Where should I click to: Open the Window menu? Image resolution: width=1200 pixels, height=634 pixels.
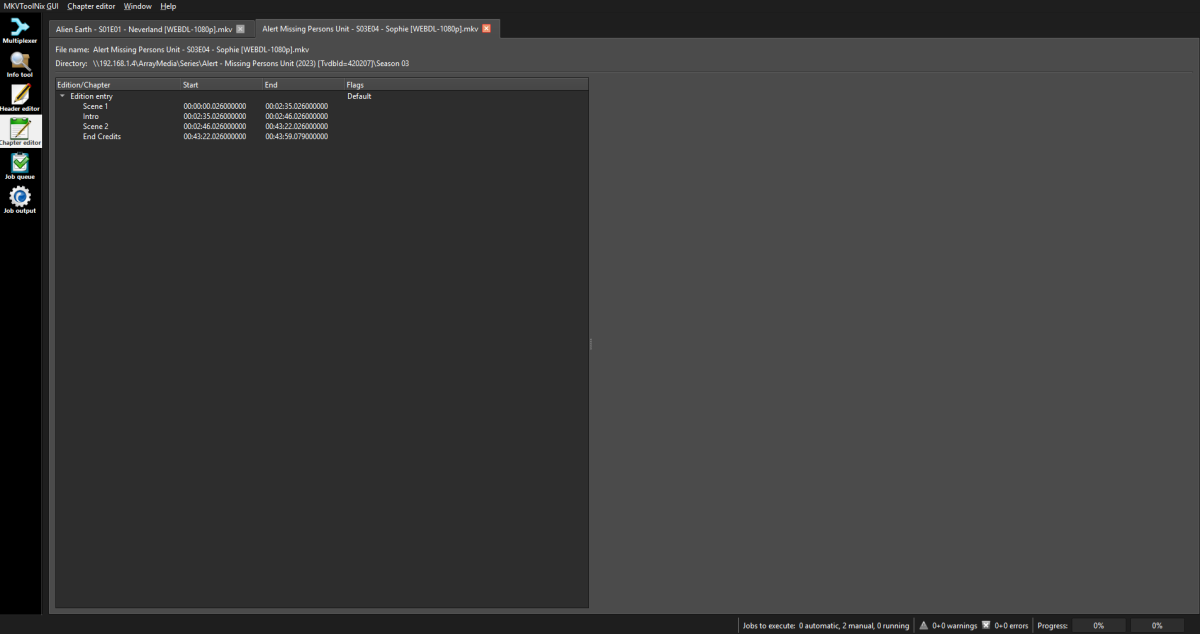pyautogui.click(x=138, y=6)
